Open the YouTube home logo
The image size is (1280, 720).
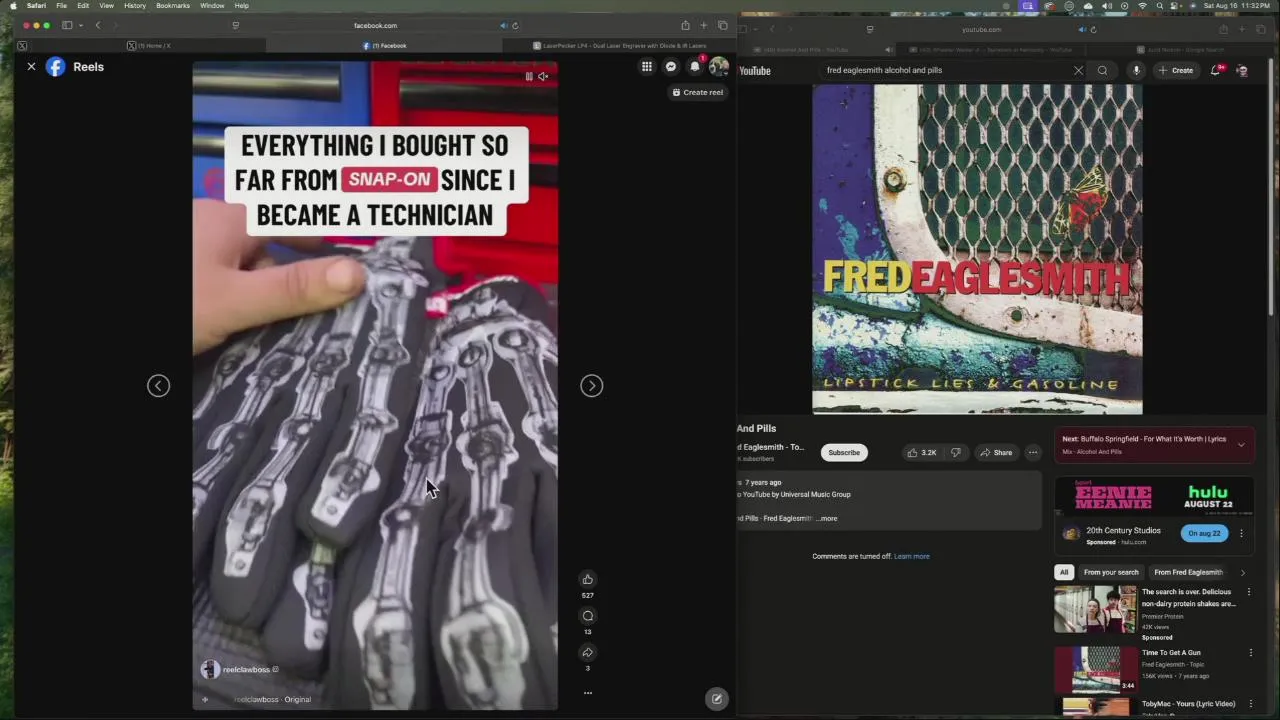tap(755, 71)
